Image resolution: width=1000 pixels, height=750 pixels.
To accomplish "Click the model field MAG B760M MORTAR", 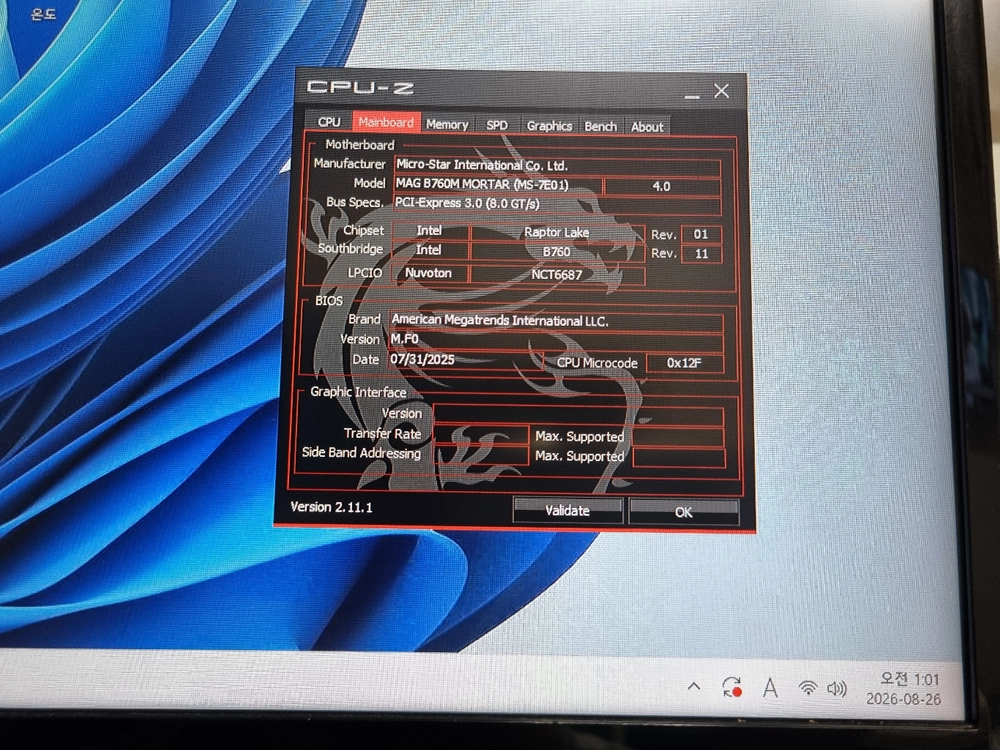I will (497, 185).
